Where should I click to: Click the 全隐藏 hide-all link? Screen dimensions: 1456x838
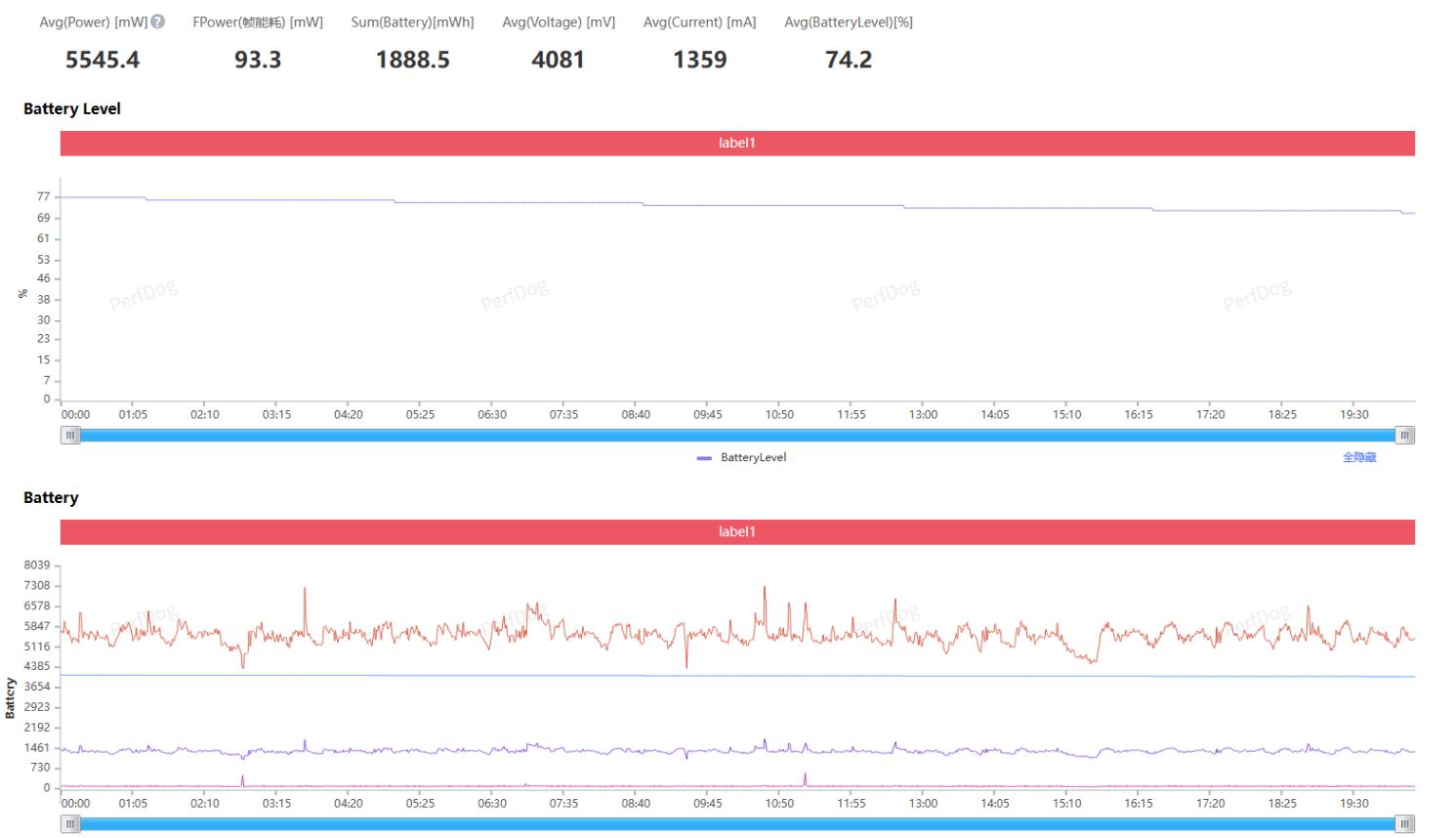[1358, 457]
